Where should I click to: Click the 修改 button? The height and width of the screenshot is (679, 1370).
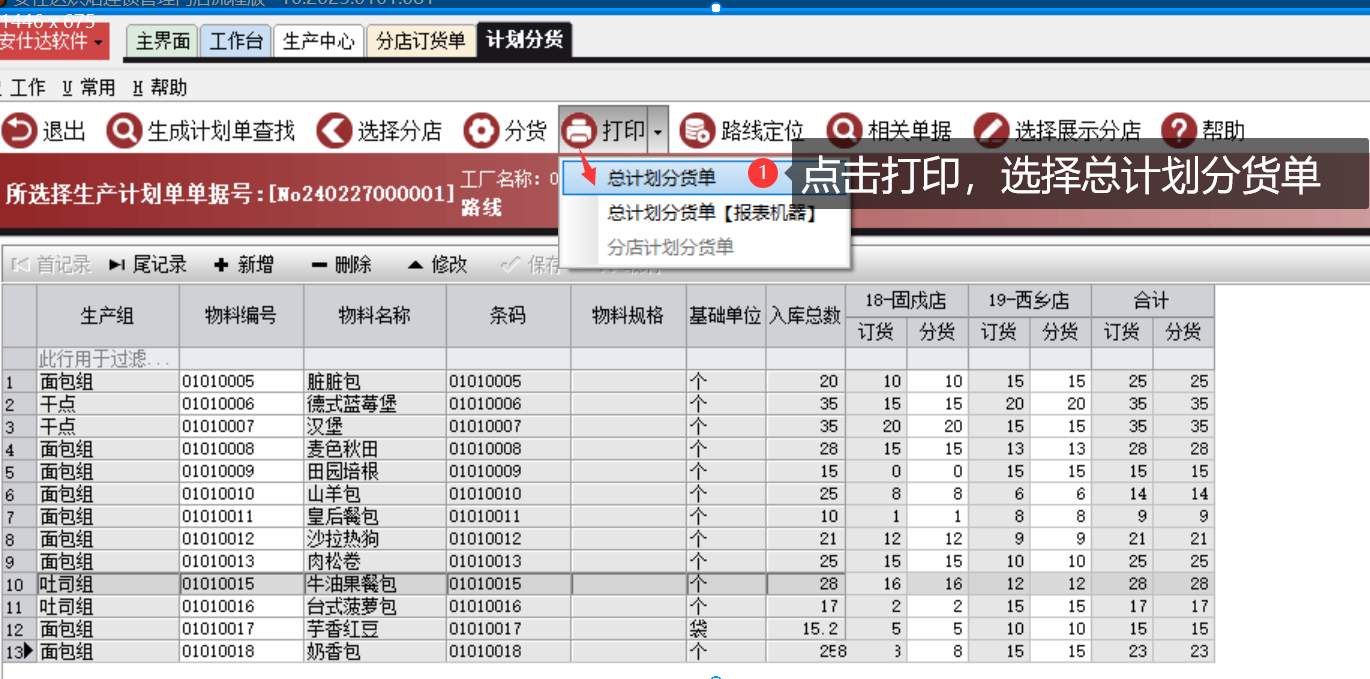click(437, 265)
